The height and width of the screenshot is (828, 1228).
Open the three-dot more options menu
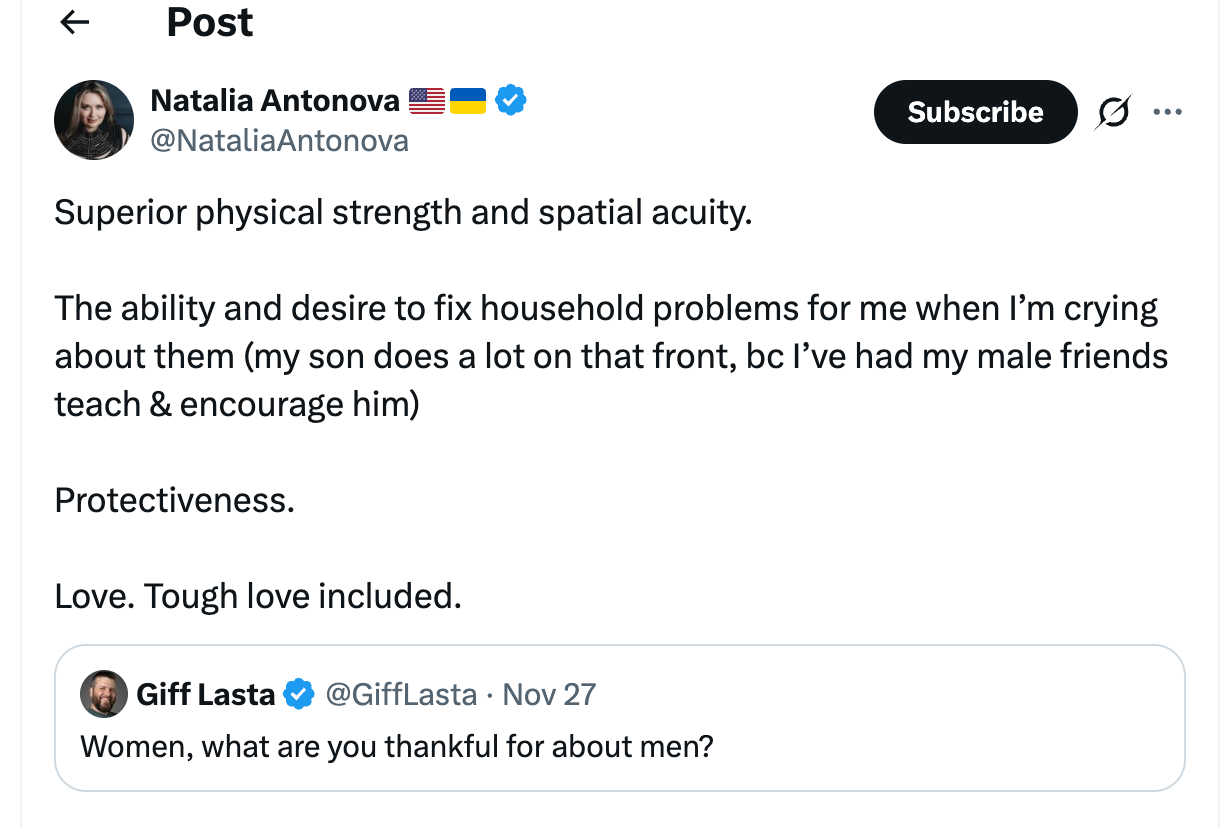coord(1167,112)
